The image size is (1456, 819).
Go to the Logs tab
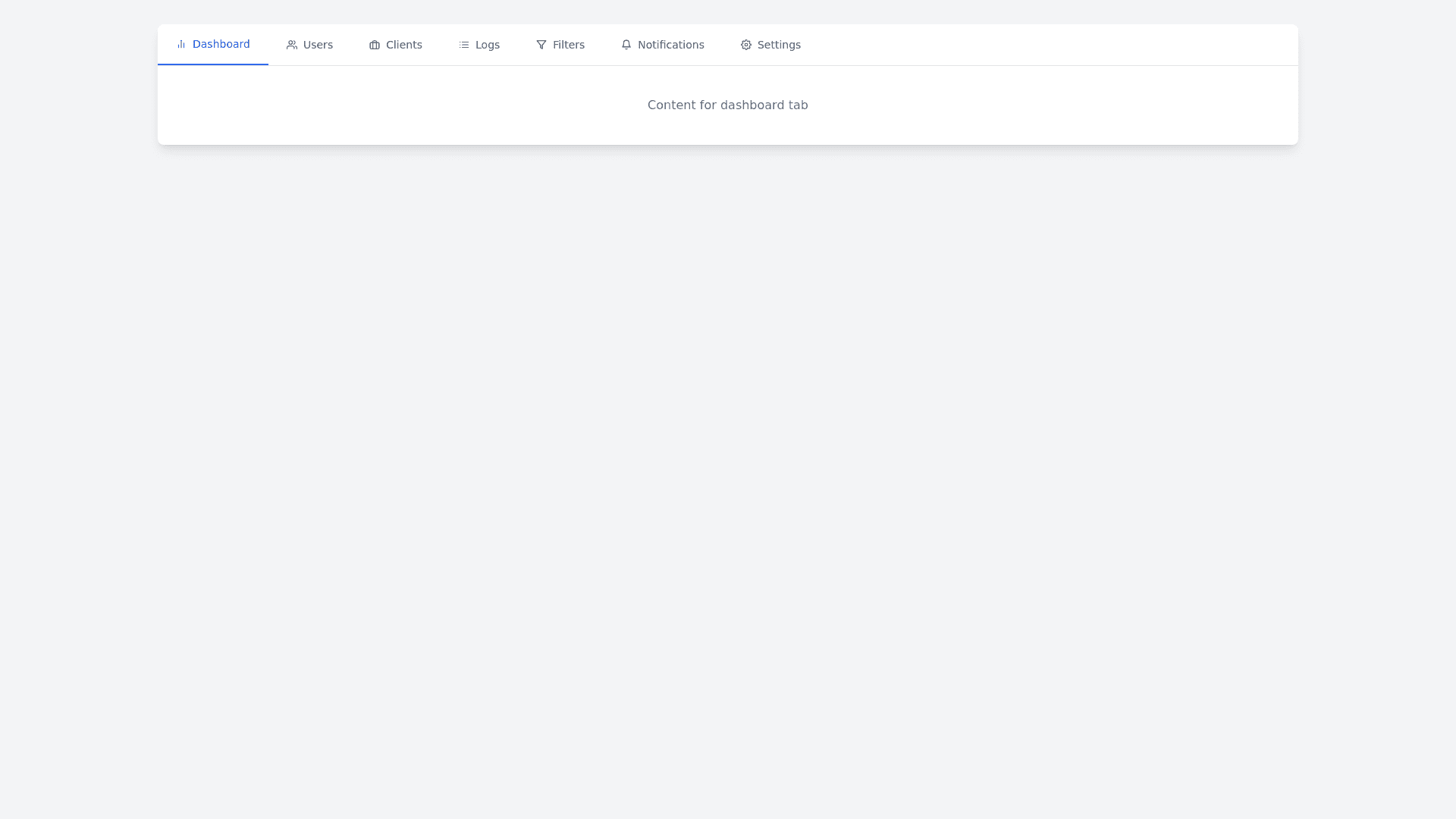click(x=487, y=45)
